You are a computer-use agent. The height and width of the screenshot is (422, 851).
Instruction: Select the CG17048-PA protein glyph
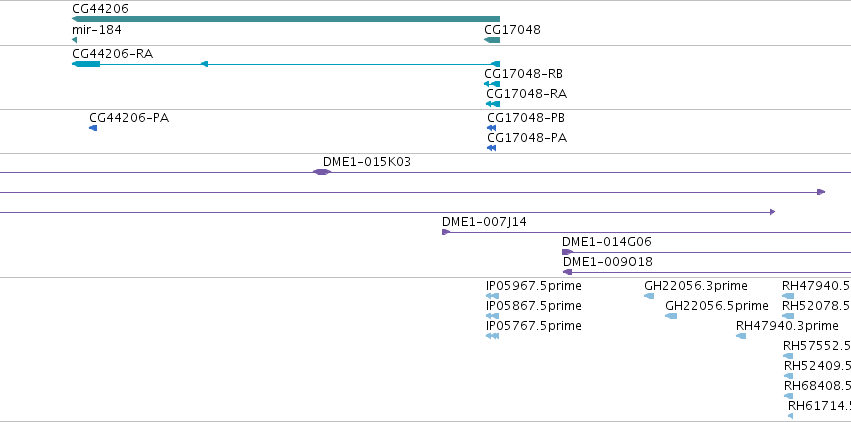click(492, 148)
